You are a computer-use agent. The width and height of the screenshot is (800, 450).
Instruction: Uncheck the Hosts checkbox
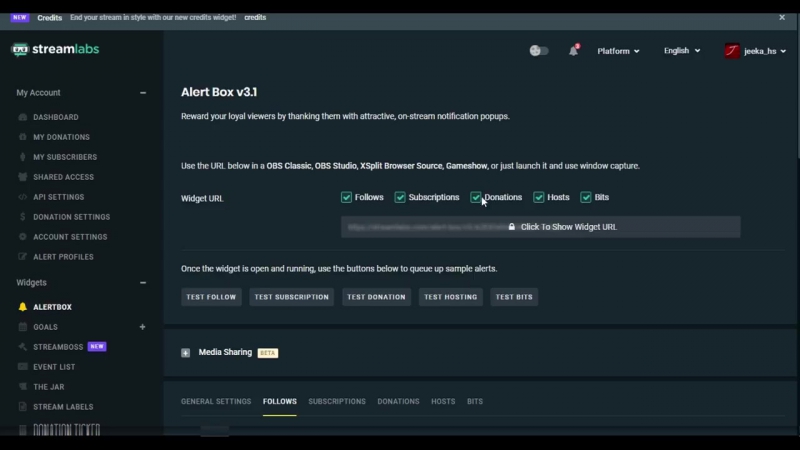click(x=539, y=197)
